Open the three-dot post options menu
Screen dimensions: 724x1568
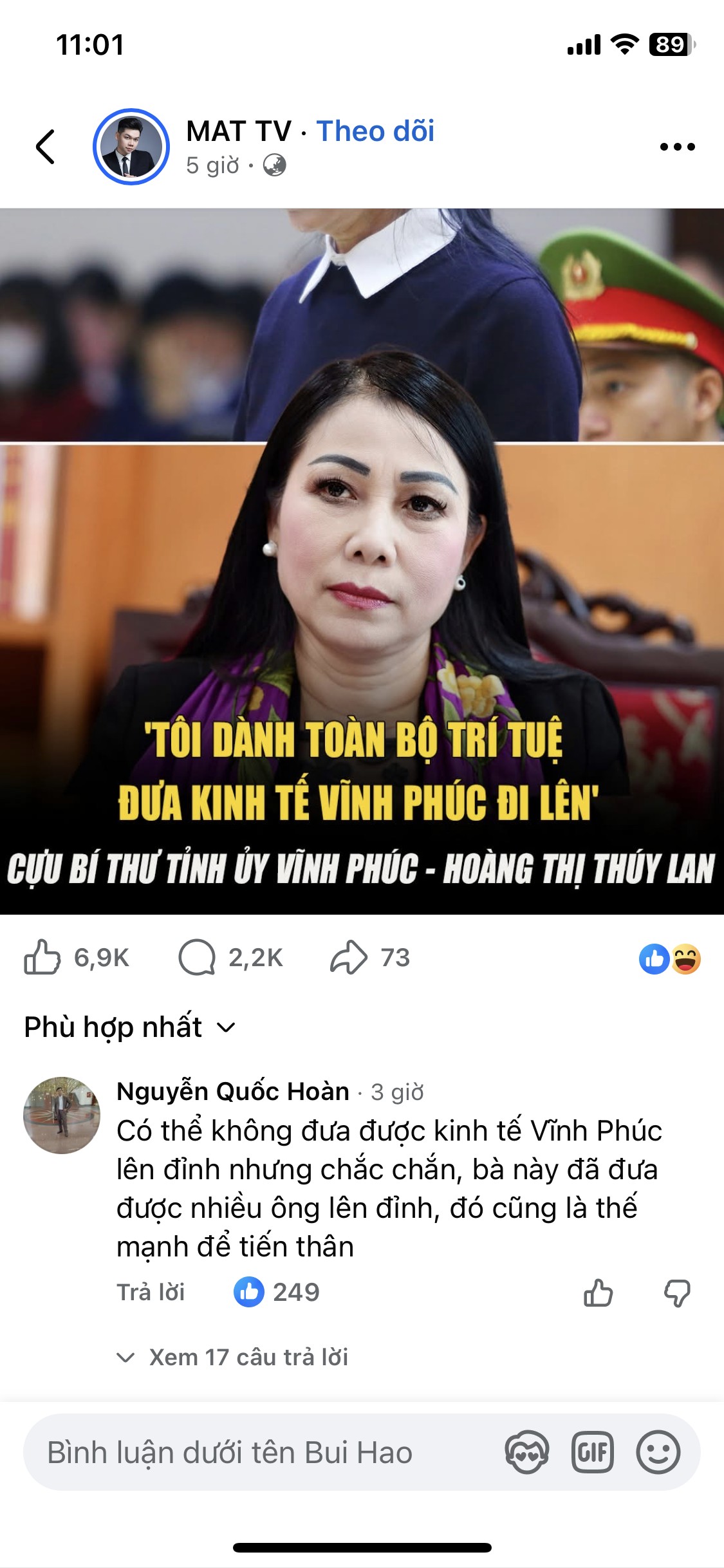tap(678, 147)
